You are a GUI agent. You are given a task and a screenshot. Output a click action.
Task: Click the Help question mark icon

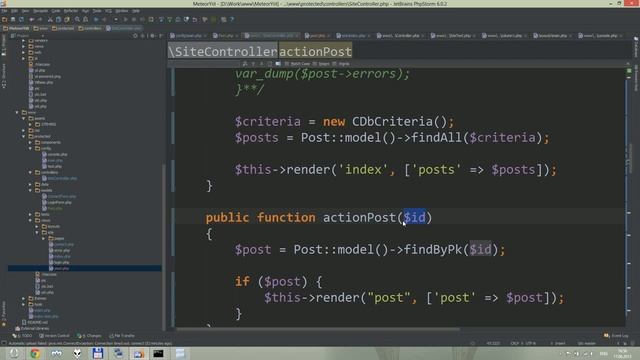click(x=232, y=19)
